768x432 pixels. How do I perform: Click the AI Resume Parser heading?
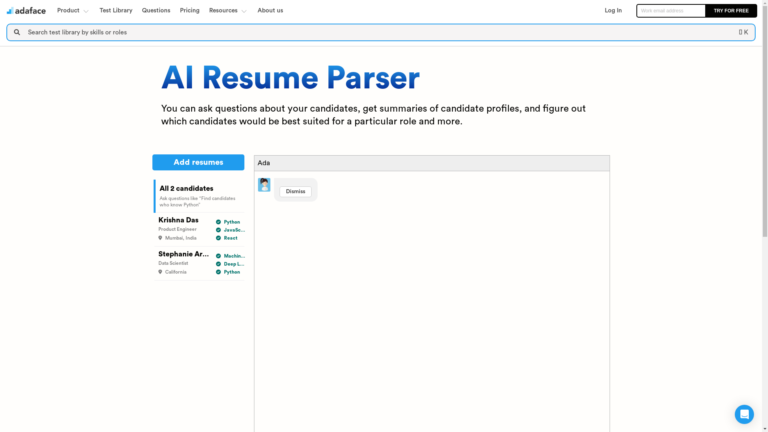tap(290, 78)
